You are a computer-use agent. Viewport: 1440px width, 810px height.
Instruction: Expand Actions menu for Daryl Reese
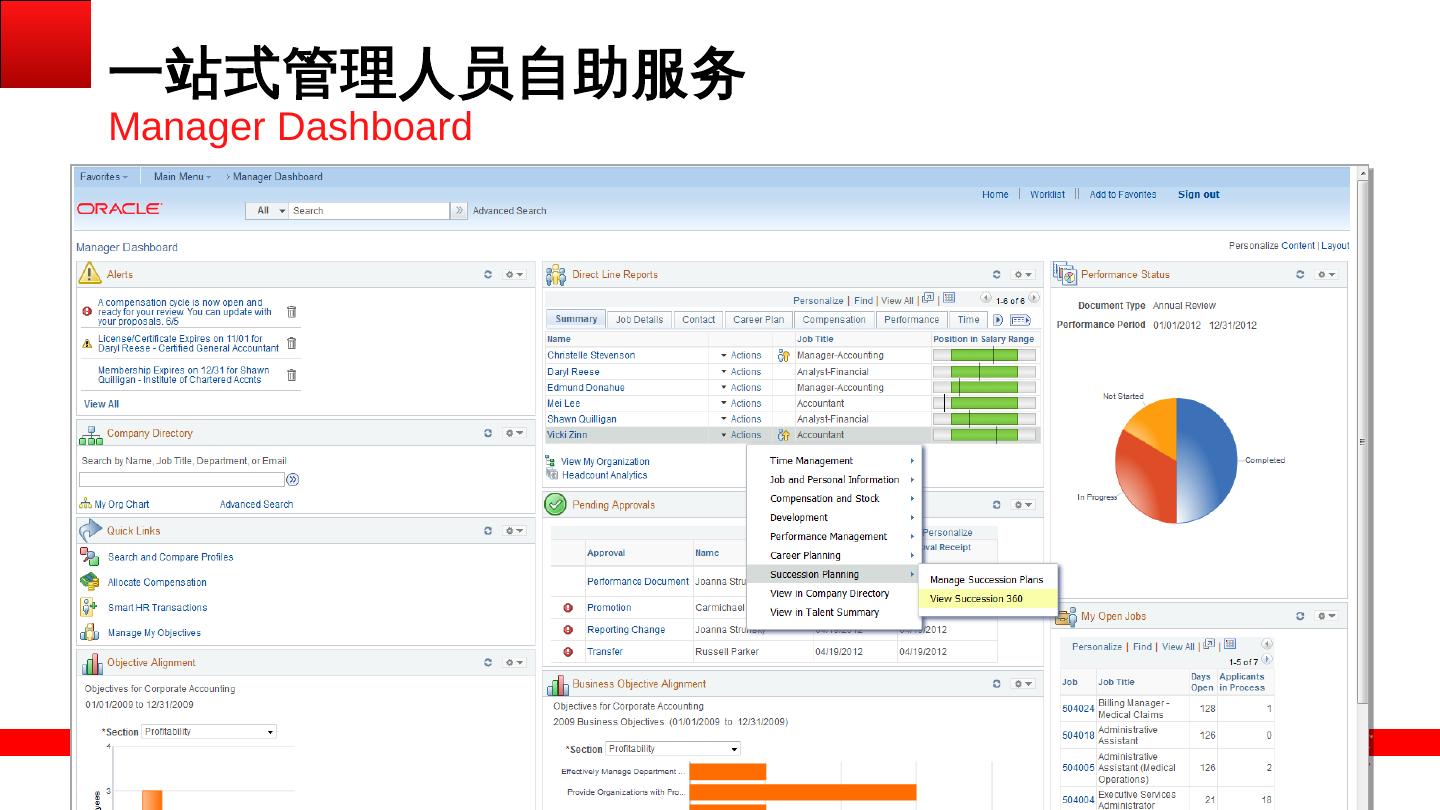[x=741, y=372]
